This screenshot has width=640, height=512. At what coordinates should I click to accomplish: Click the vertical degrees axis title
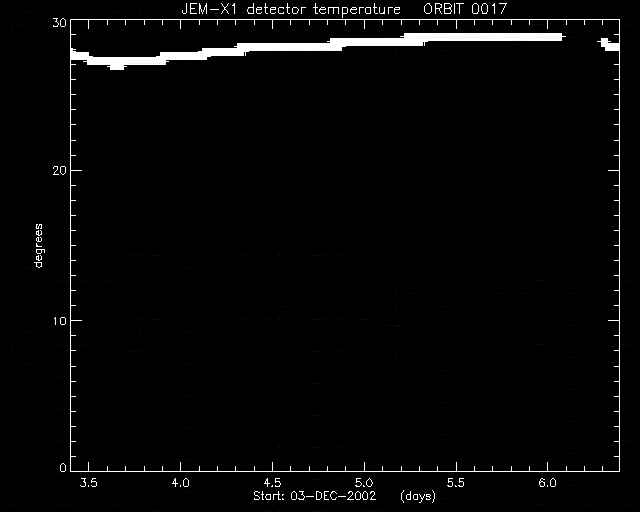[38, 245]
